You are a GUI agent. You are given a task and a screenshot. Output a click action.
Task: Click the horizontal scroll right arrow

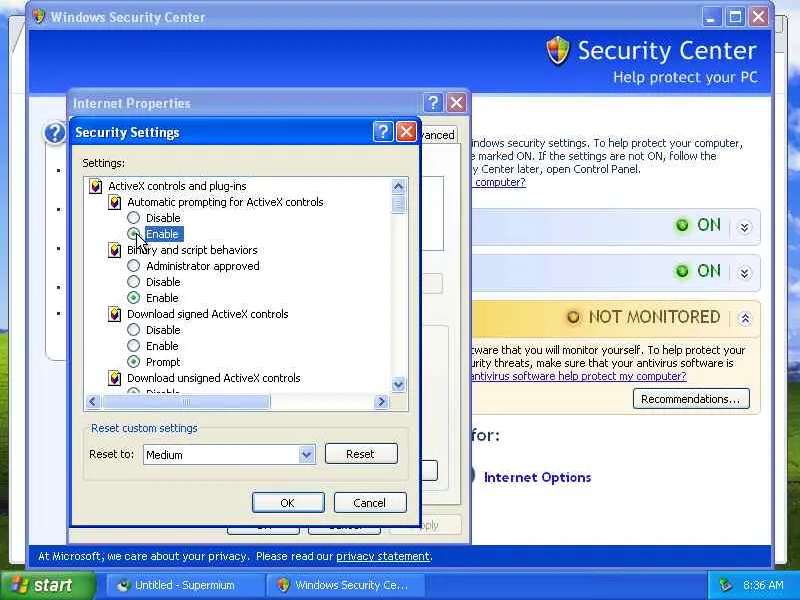tap(381, 402)
